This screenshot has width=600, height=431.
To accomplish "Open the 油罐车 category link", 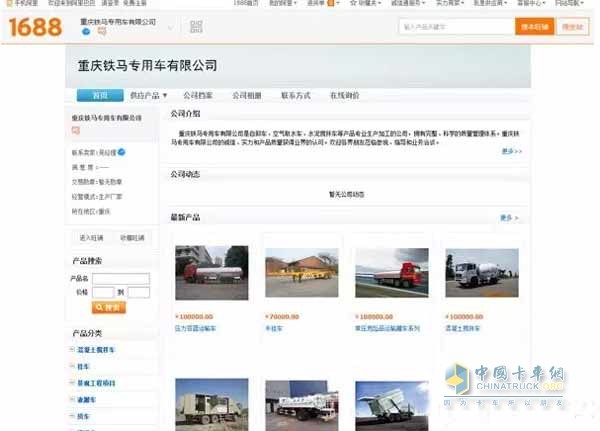I will 86,400.
